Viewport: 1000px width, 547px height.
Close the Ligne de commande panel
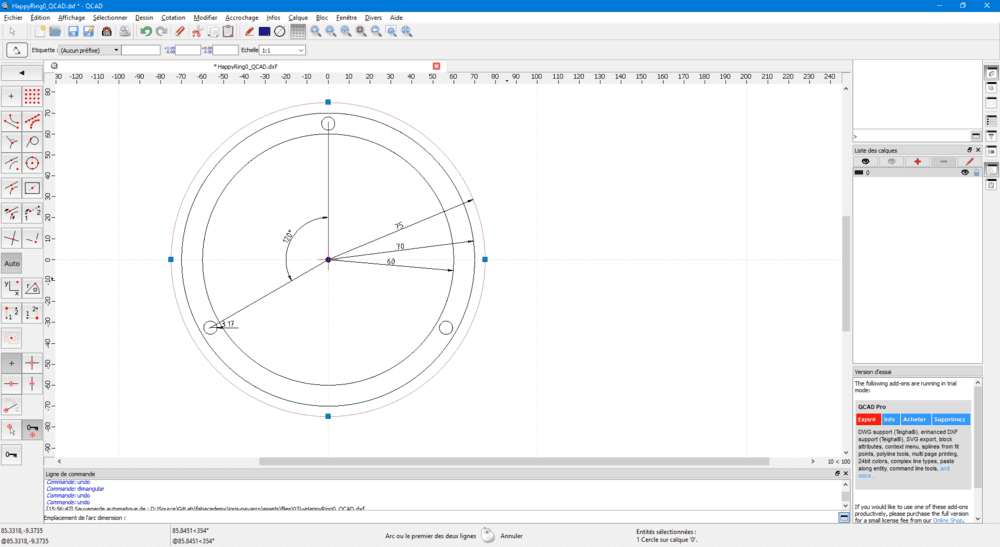tap(846, 474)
